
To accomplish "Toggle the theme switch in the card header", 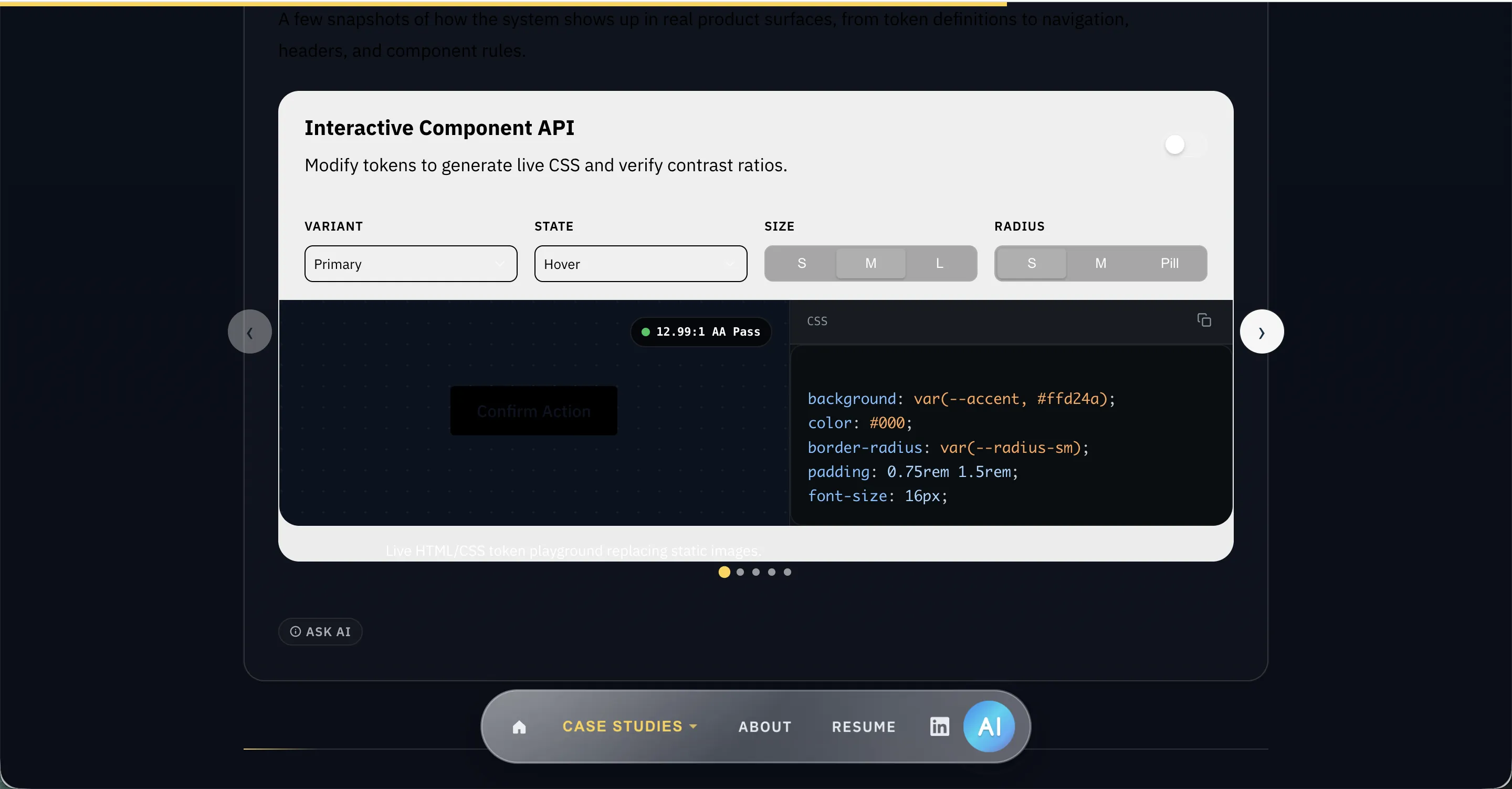I will pos(1185,144).
